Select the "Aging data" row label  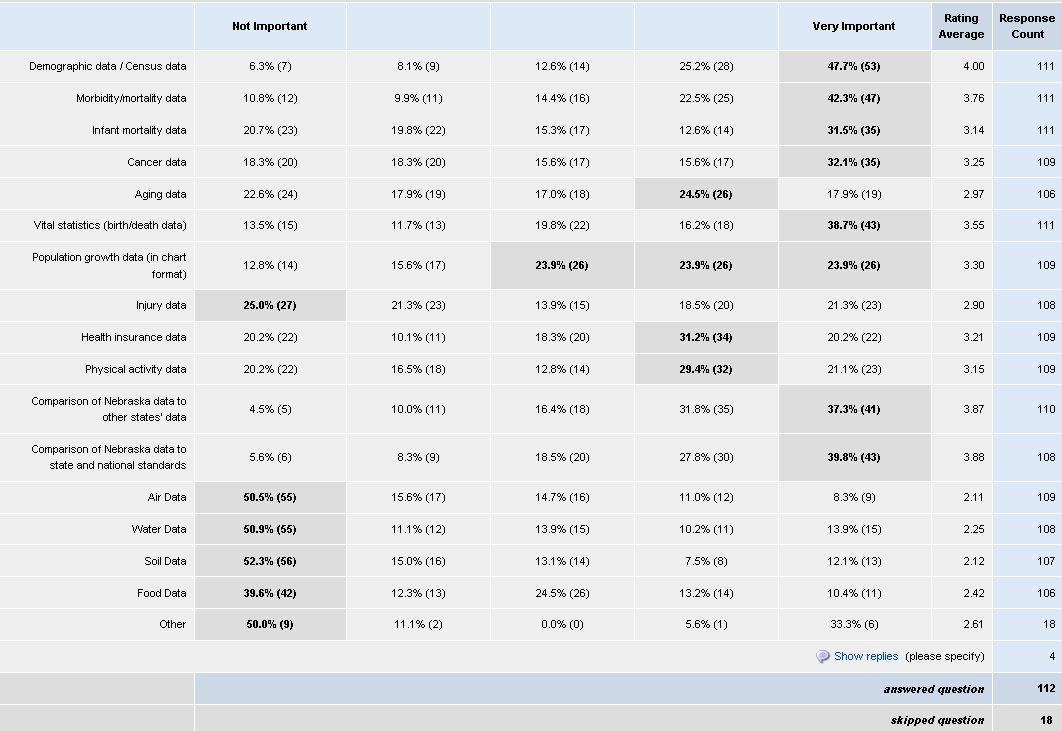click(161, 194)
